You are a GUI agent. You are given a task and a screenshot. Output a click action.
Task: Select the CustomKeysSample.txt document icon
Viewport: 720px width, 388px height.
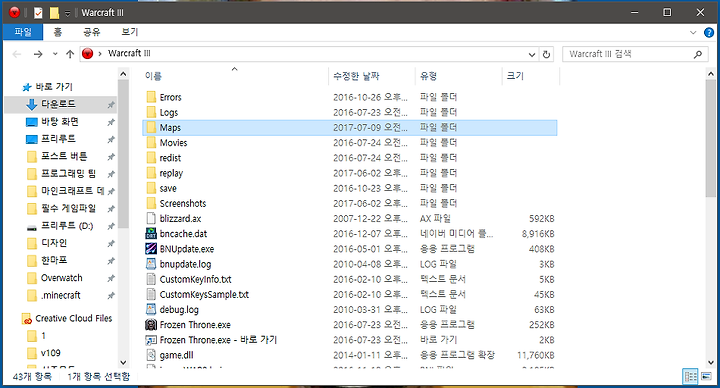[151, 294]
